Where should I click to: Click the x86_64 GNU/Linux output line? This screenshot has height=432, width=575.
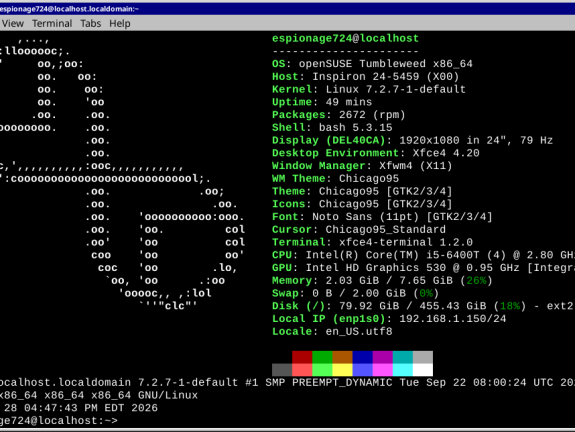(99, 395)
